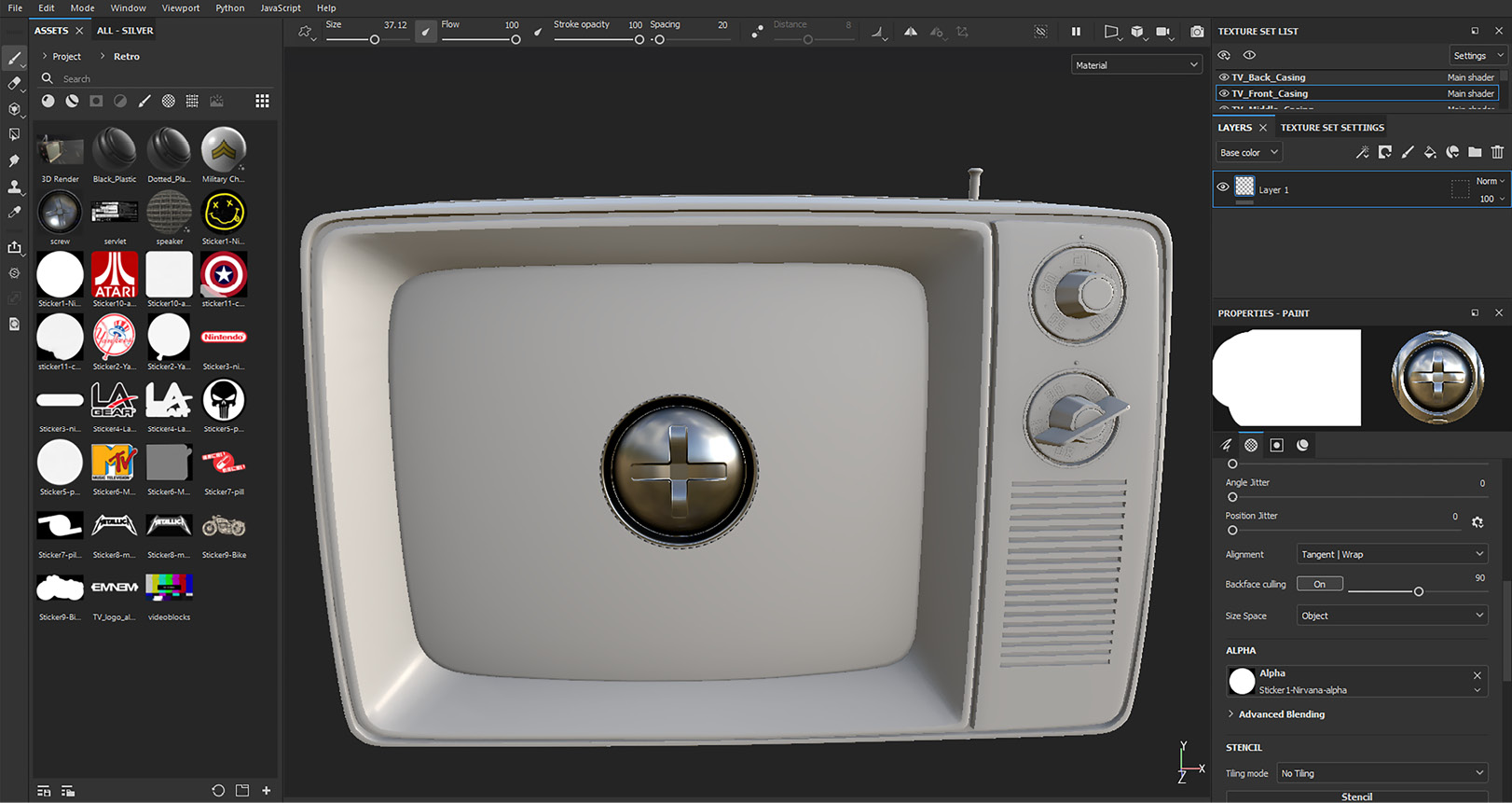Adjust the Backface culling angle slider
The image size is (1512, 803).
[x=1418, y=591]
